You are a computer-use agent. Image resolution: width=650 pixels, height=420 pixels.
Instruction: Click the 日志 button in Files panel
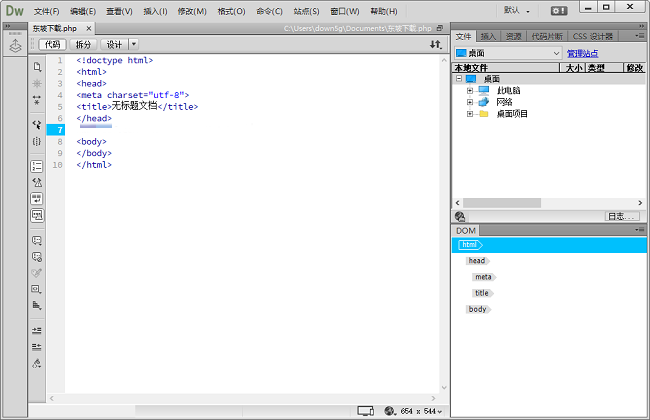click(x=621, y=216)
